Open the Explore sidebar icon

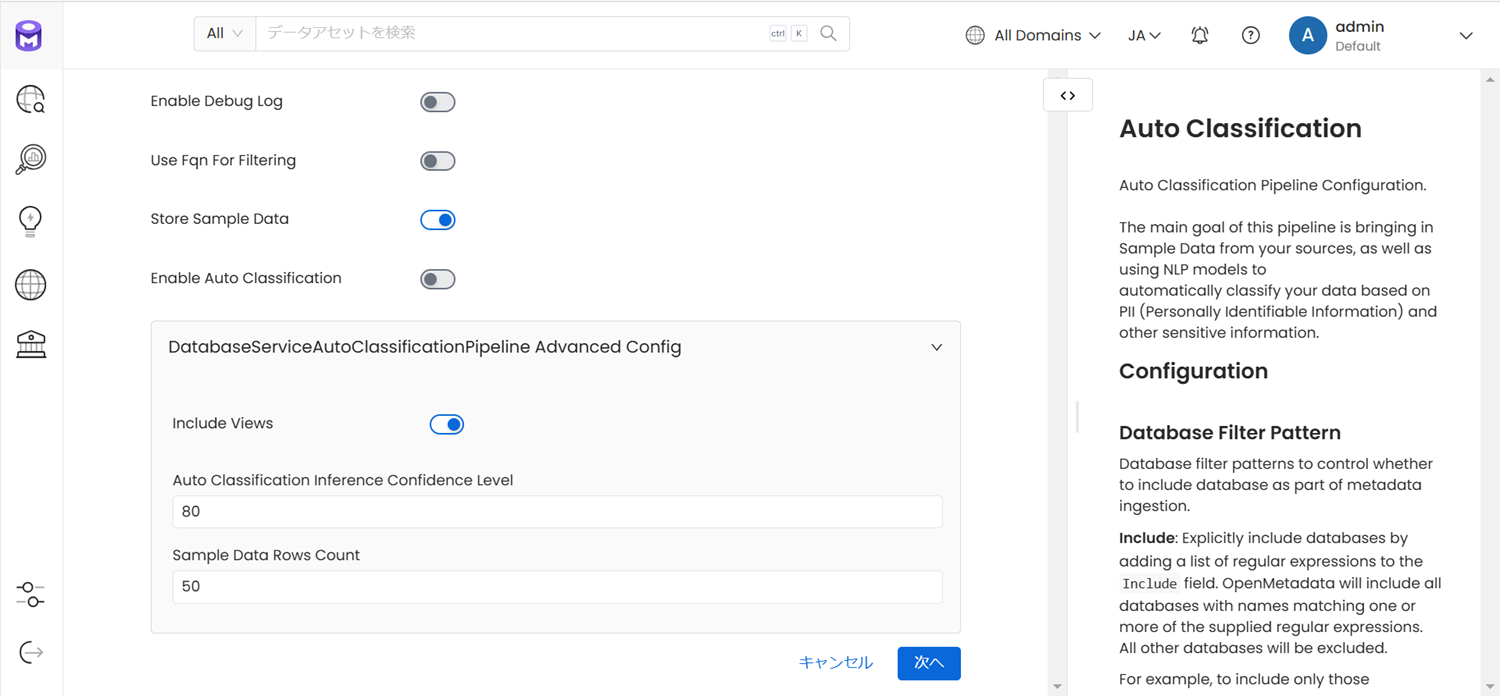click(31, 100)
